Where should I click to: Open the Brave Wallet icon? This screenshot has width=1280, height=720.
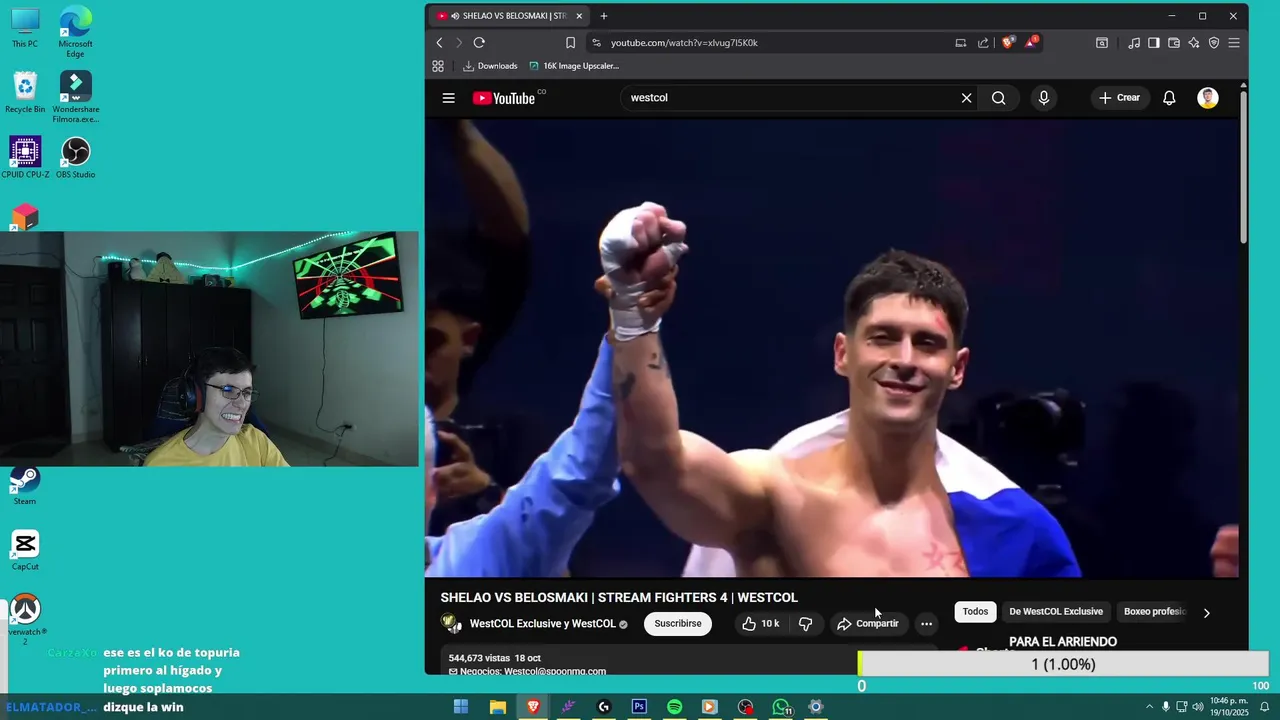click(1174, 43)
